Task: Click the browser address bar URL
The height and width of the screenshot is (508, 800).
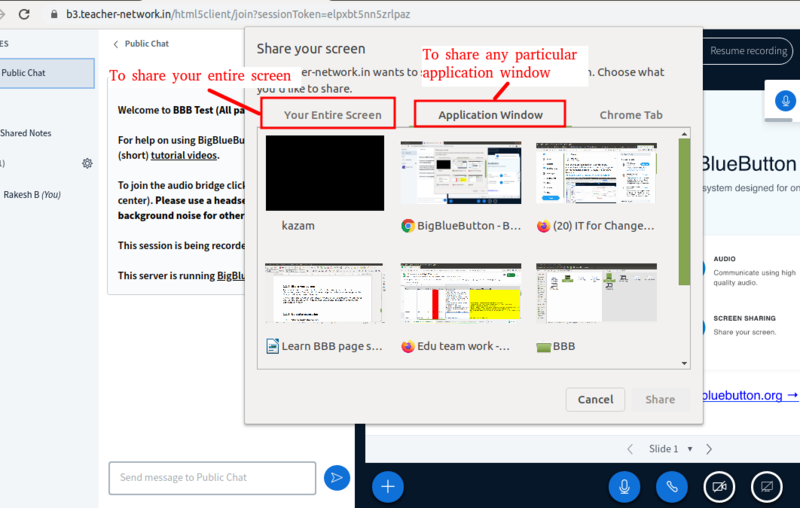Action: (238, 14)
